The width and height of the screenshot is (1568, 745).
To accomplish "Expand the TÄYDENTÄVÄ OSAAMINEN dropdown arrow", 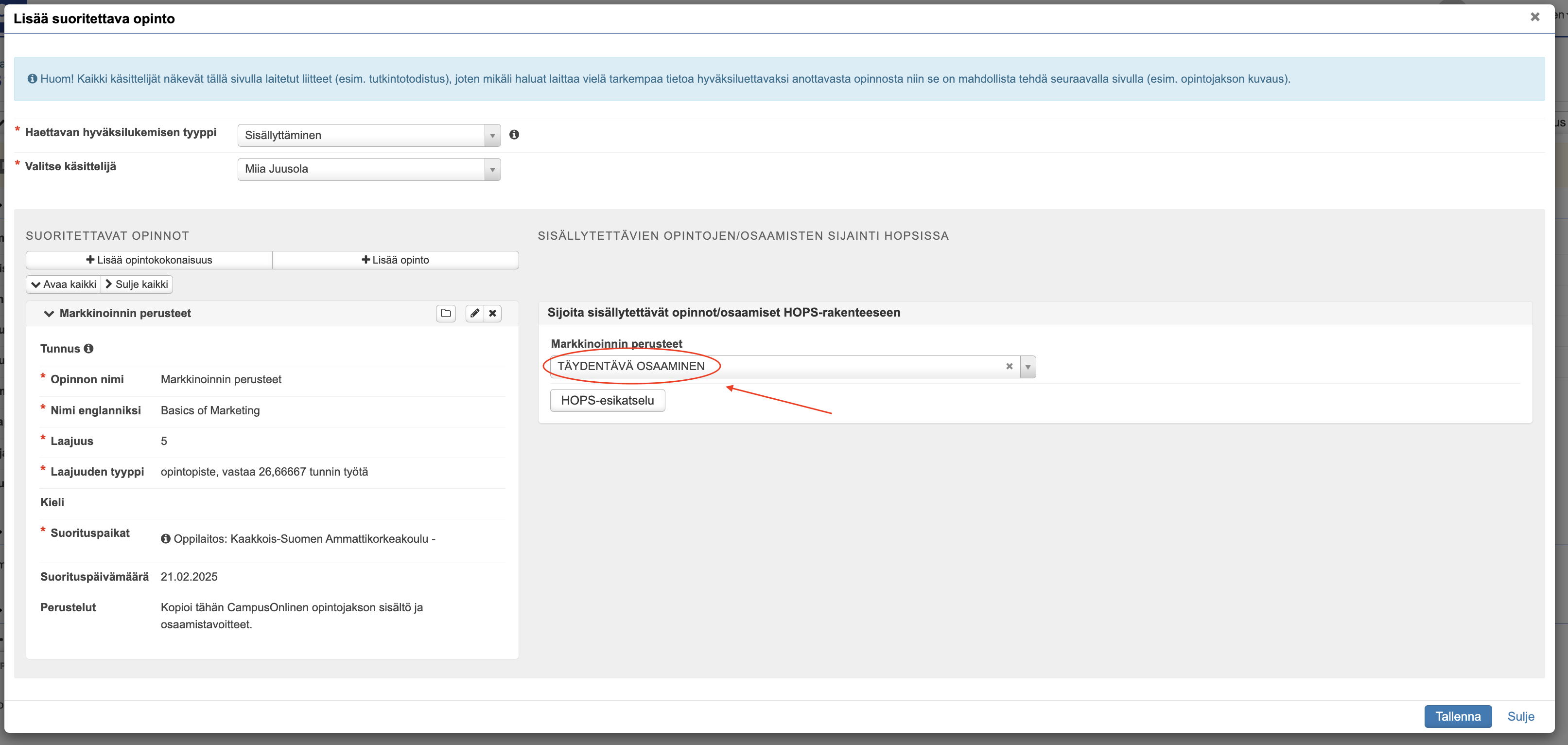I will [1028, 367].
